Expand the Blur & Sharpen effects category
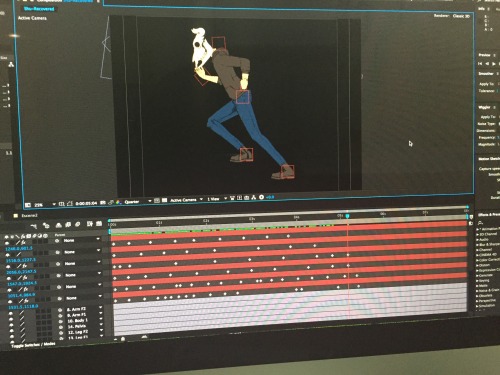500x375 pixels. pos(488,244)
